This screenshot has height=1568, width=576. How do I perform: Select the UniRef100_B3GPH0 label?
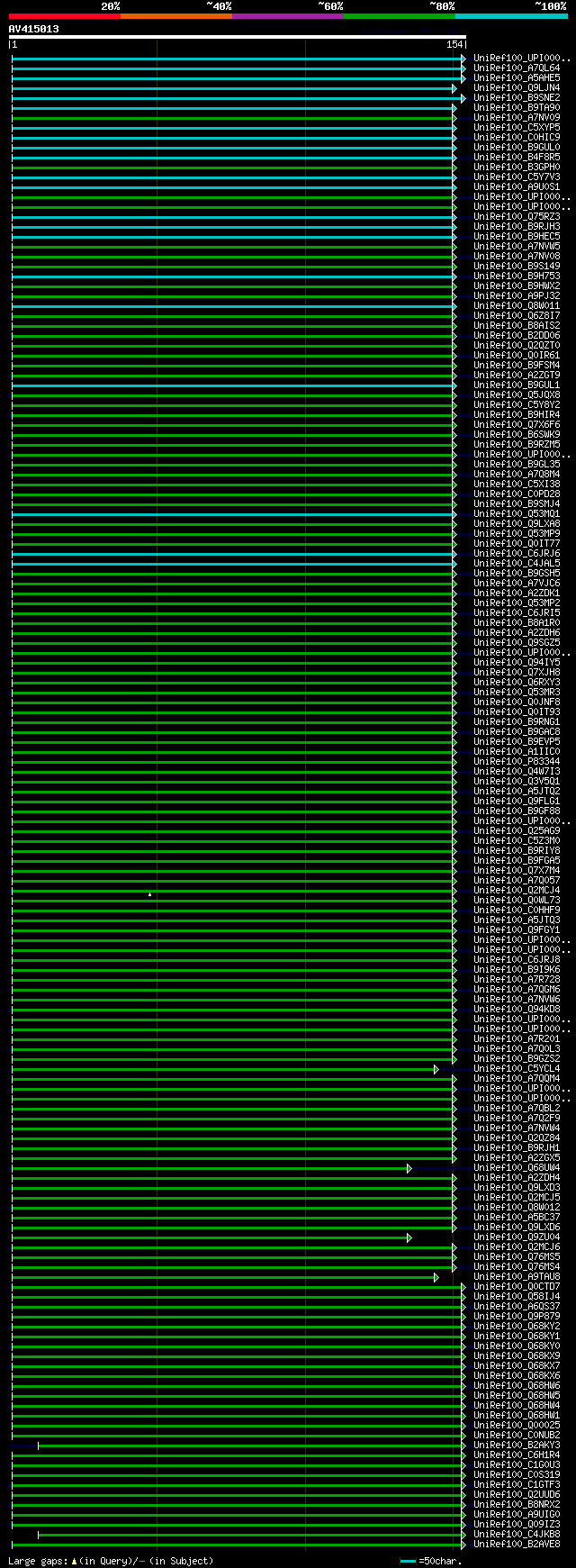517,168
